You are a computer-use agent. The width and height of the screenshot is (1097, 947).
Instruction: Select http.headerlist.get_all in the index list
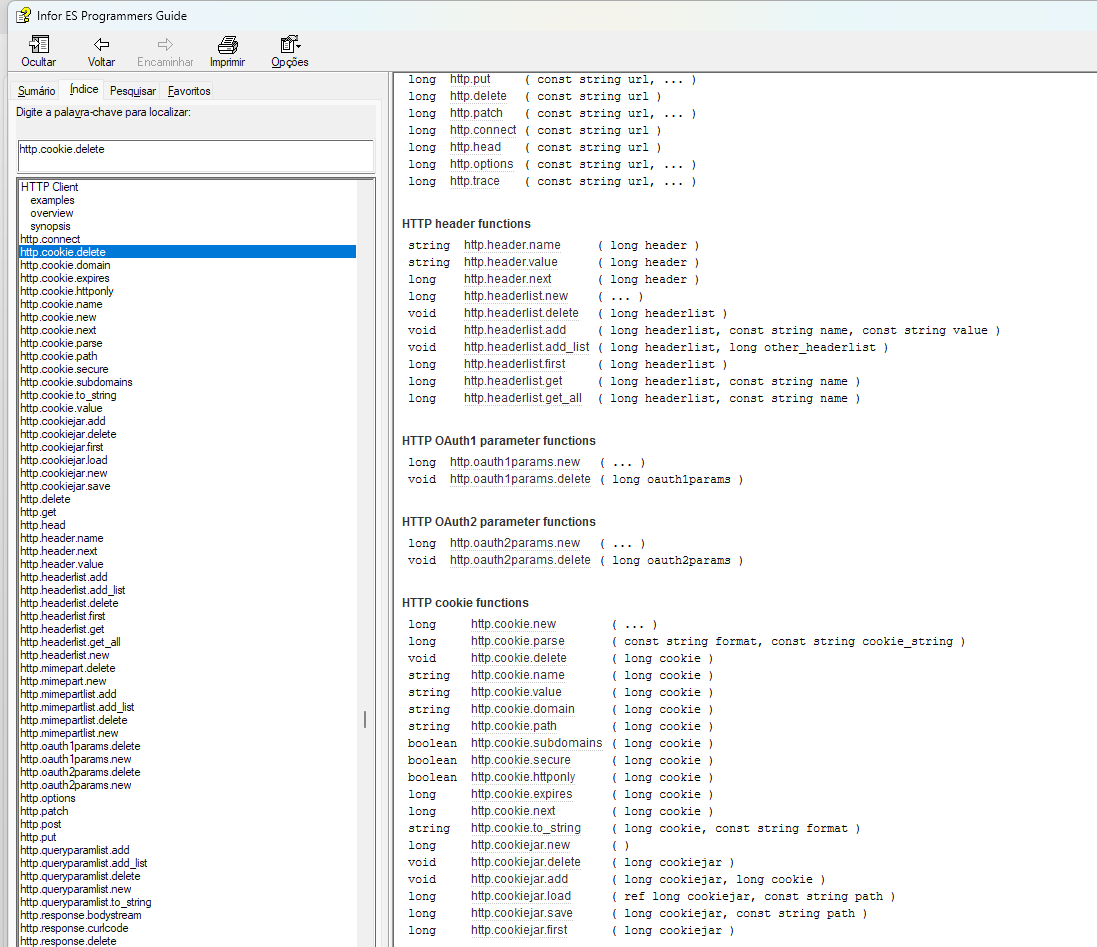pyautogui.click(x=70, y=642)
